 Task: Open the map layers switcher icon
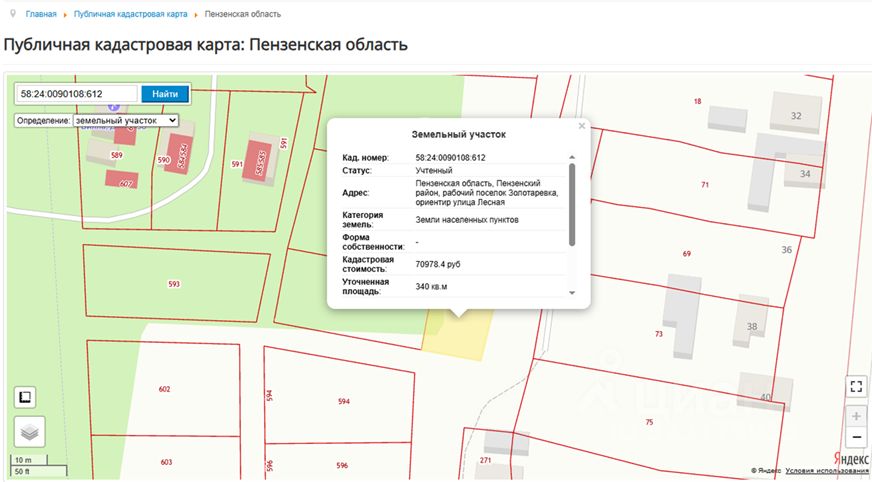(29, 431)
